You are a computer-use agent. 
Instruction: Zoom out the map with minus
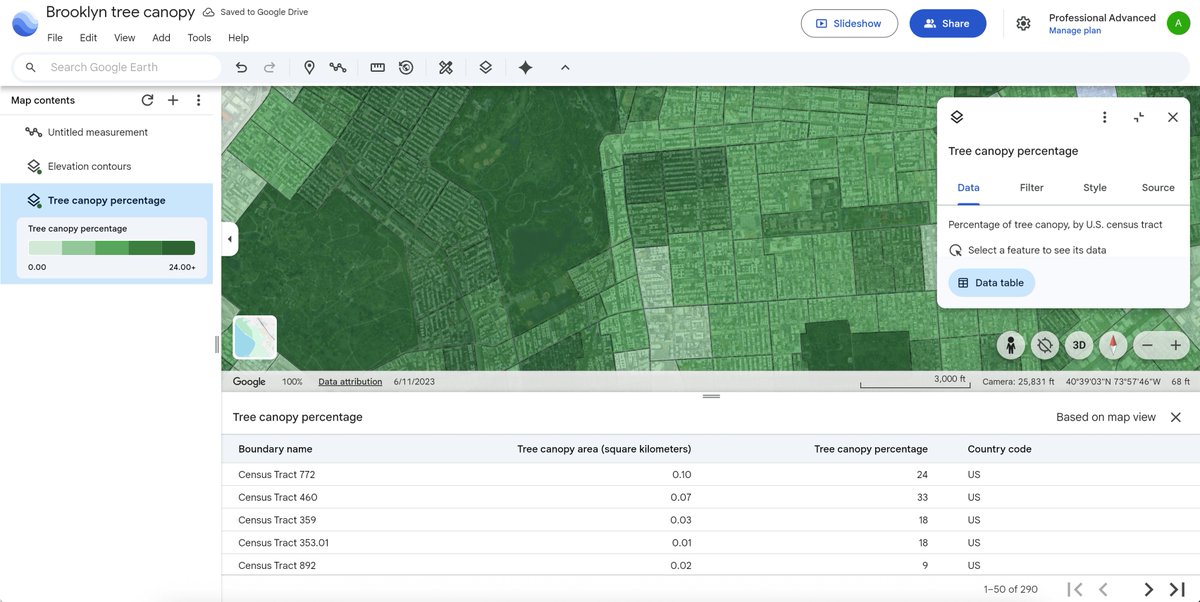point(1147,345)
